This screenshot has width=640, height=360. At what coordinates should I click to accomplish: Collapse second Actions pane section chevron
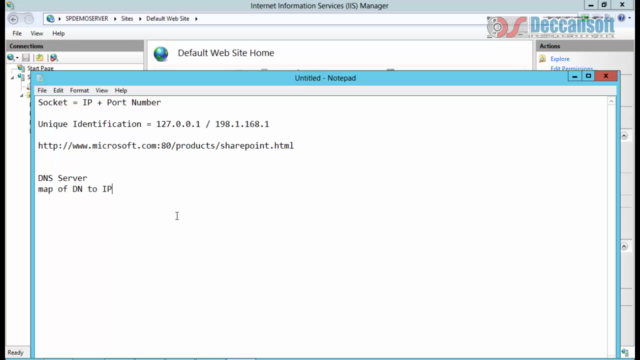[x=624, y=247]
